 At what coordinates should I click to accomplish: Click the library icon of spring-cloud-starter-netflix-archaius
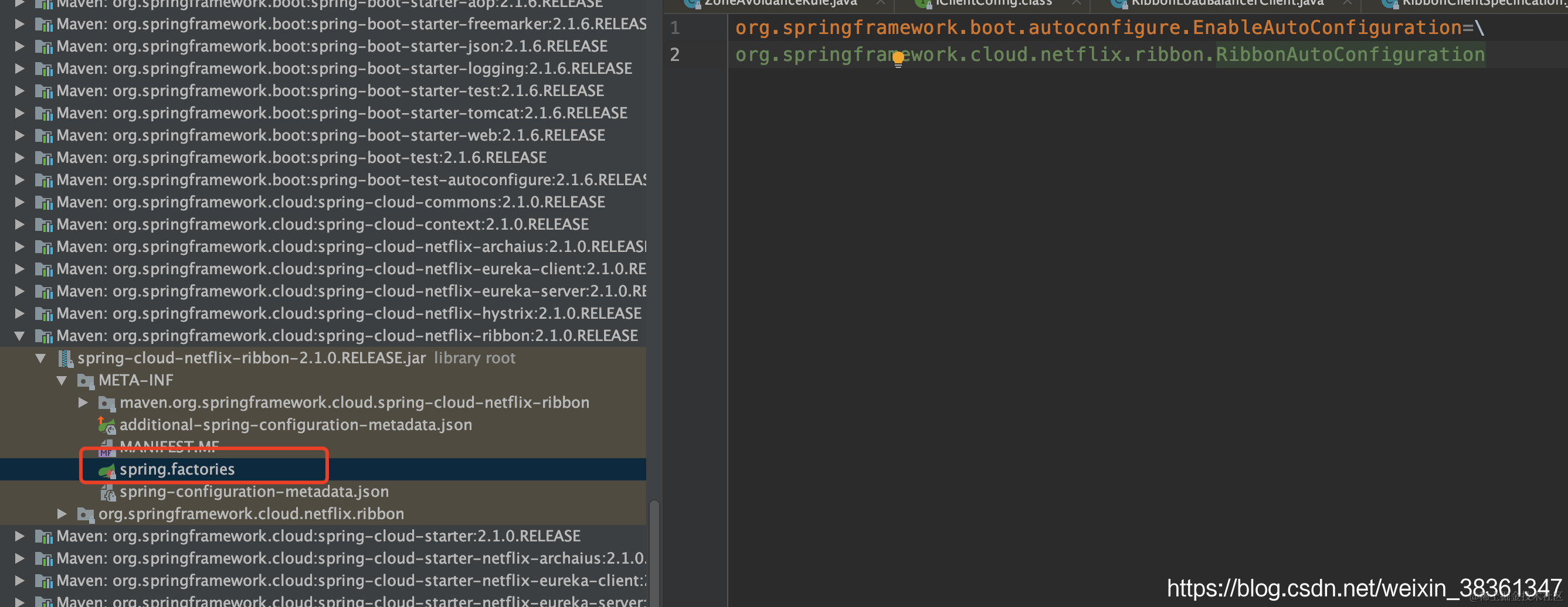point(44,559)
